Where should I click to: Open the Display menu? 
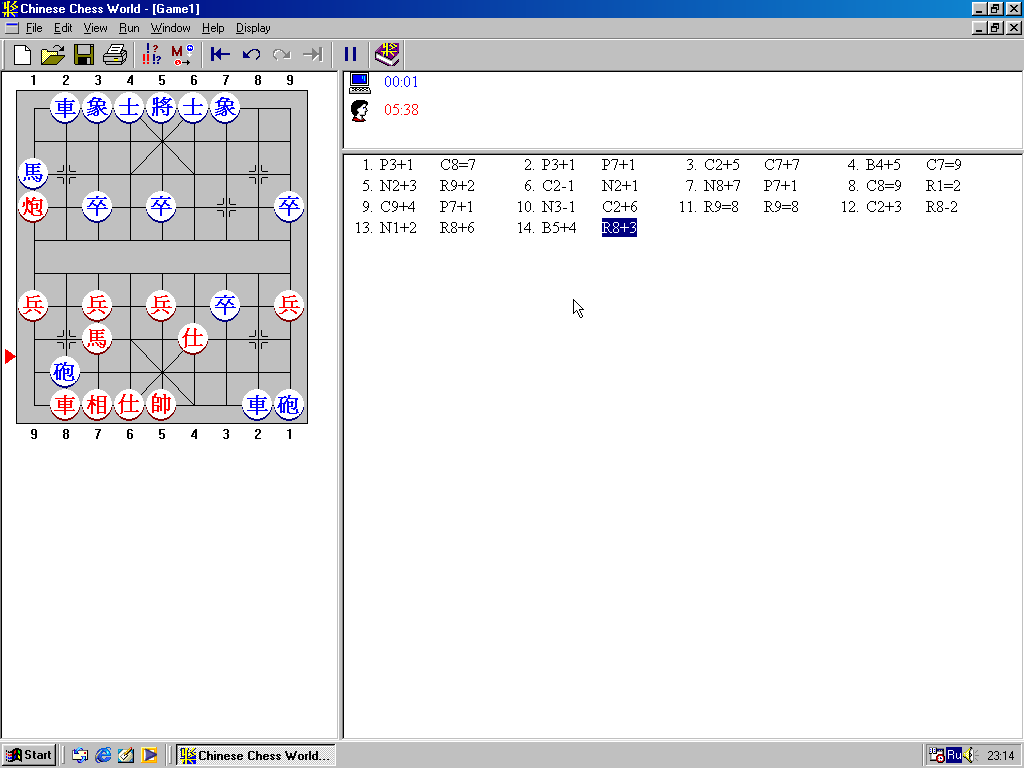[253, 28]
